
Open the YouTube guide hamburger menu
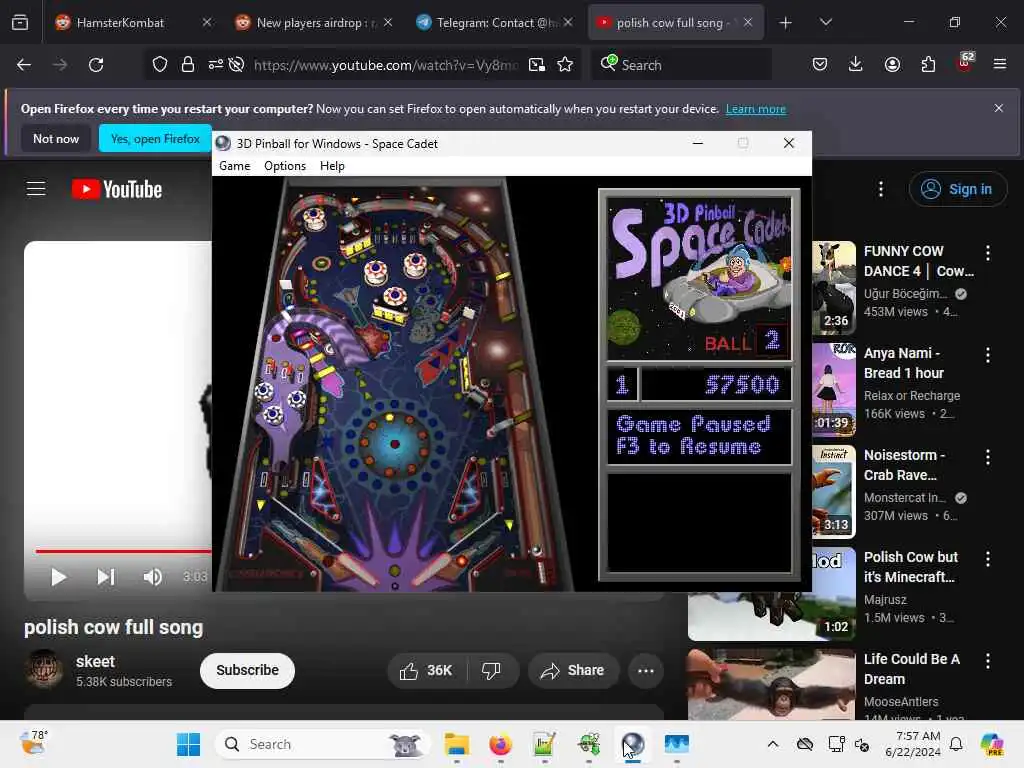pyautogui.click(x=36, y=189)
